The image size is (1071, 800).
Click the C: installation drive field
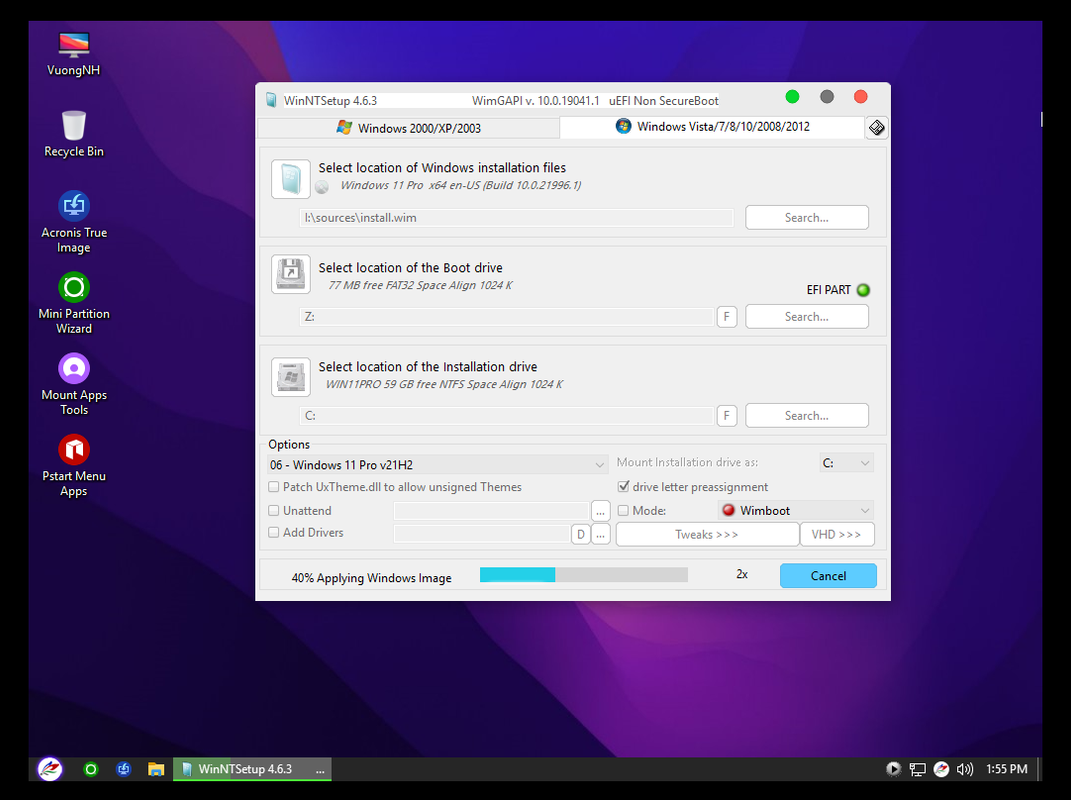click(506, 415)
